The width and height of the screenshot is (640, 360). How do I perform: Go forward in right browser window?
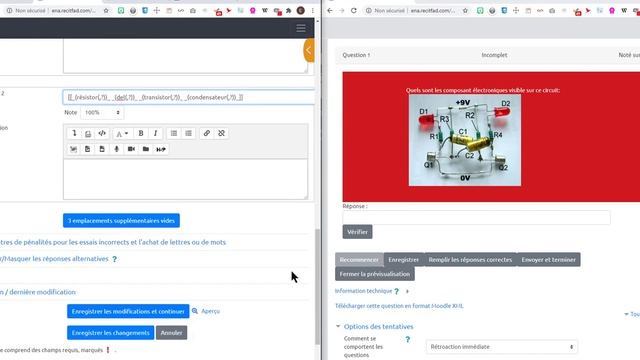tap(342, 11)
